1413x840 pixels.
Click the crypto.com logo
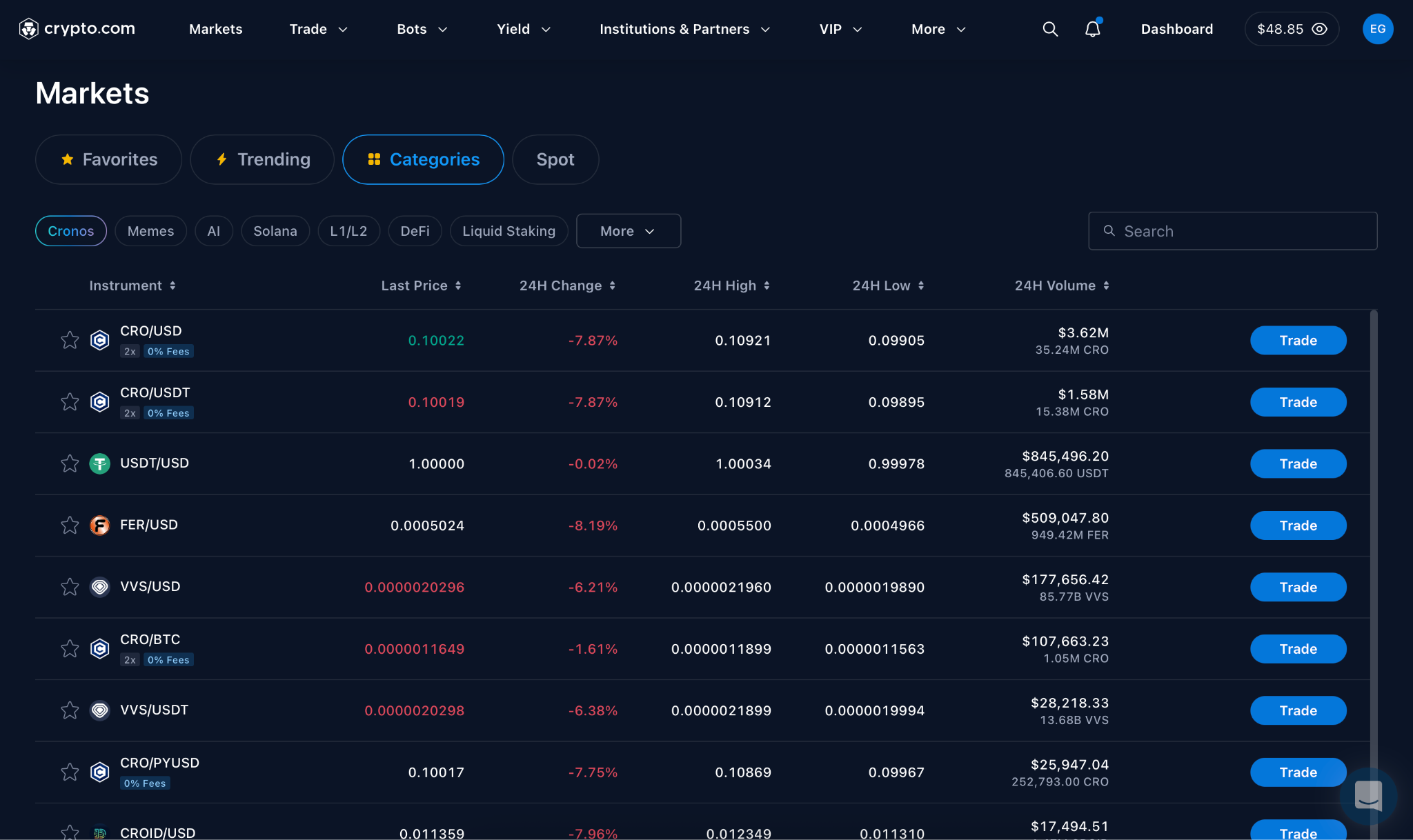coord(77,28)
